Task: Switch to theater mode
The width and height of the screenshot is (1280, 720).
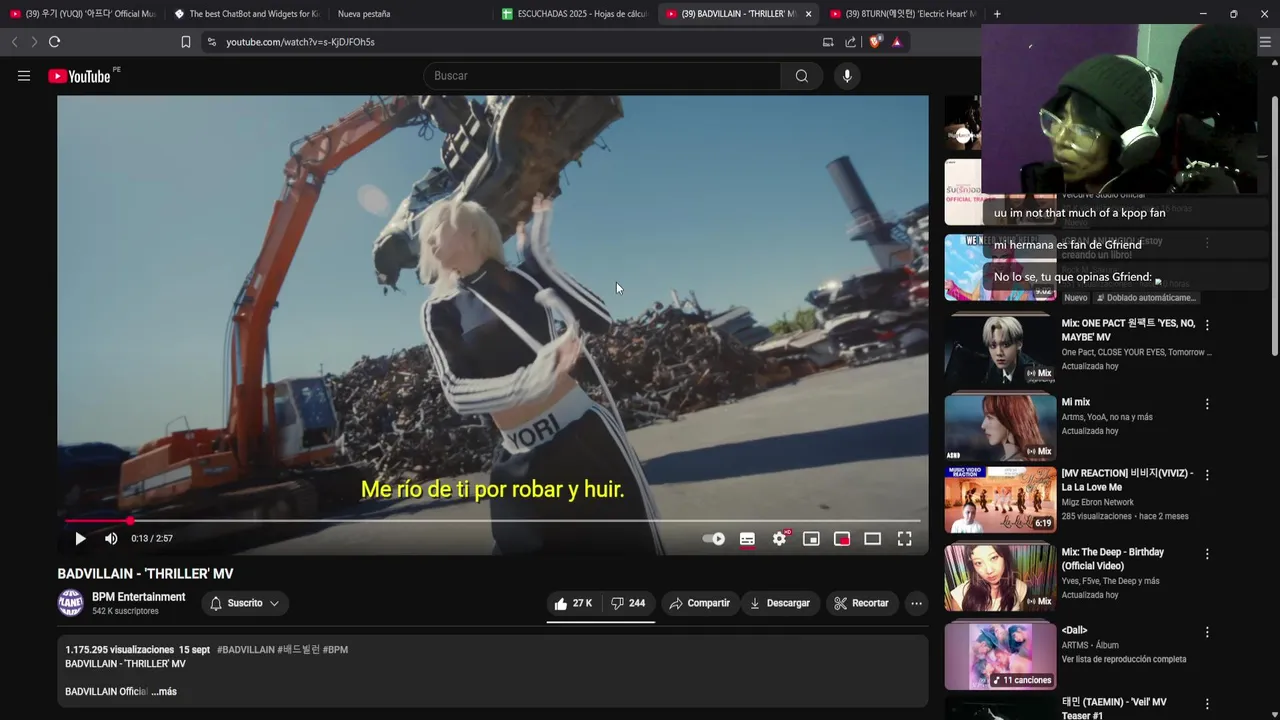Action: [x=873, y=539]
